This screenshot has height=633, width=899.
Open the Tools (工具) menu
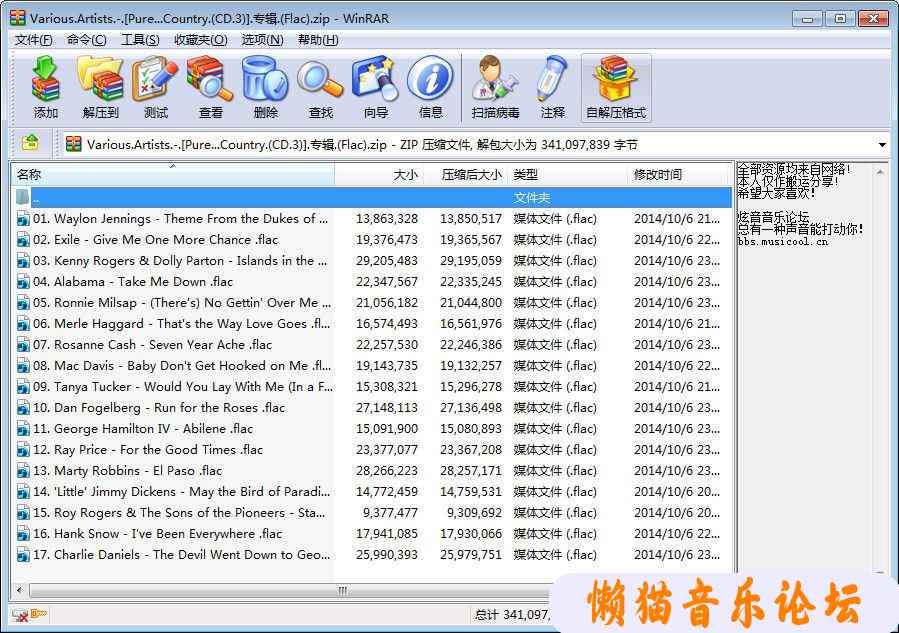(140, 40)
